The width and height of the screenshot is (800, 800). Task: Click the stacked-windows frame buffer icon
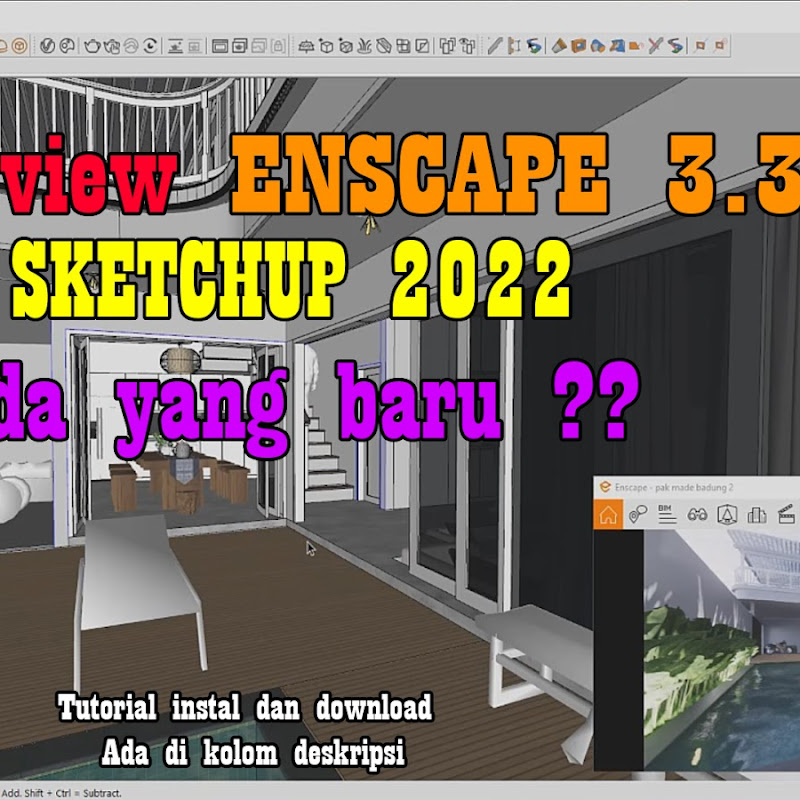pos(239,46)
